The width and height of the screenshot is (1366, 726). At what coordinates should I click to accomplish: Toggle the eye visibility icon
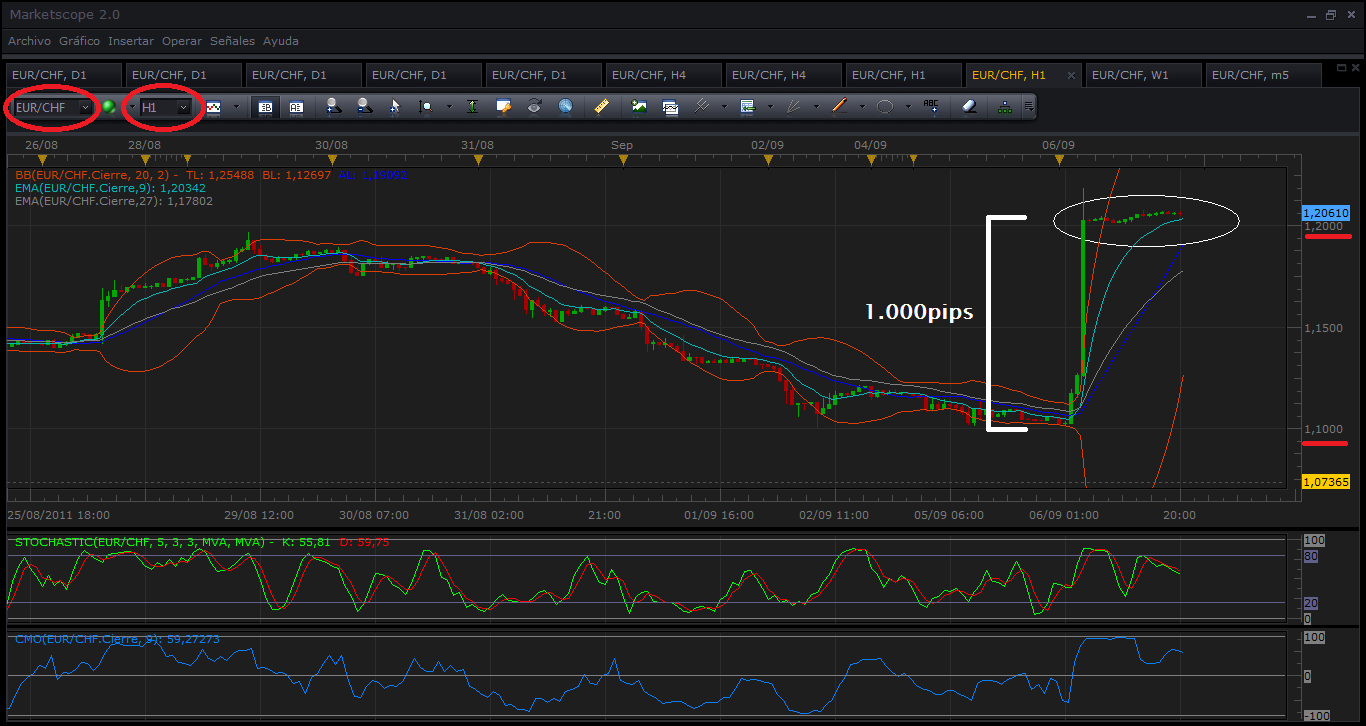click(x=535, y=107)
